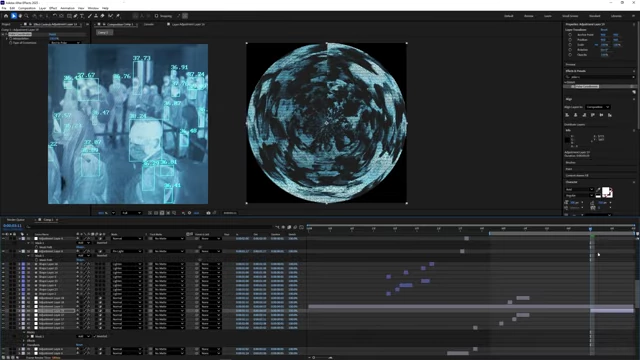Image resolution: width=640 pixels, height=360 pixels.
Task: Select the Brush tool
Action: 90,16
